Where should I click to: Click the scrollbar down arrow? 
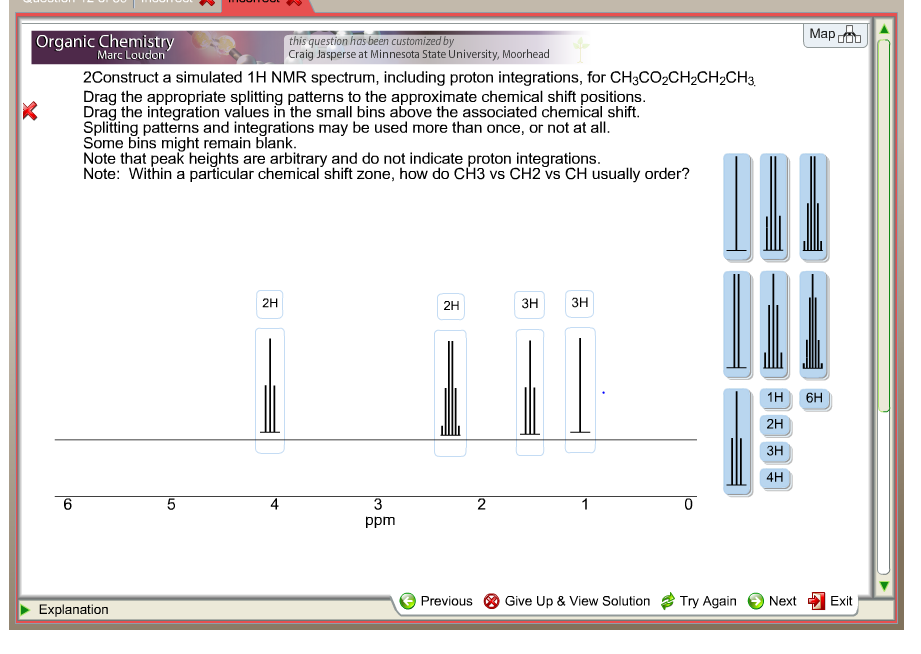point(884,586)
